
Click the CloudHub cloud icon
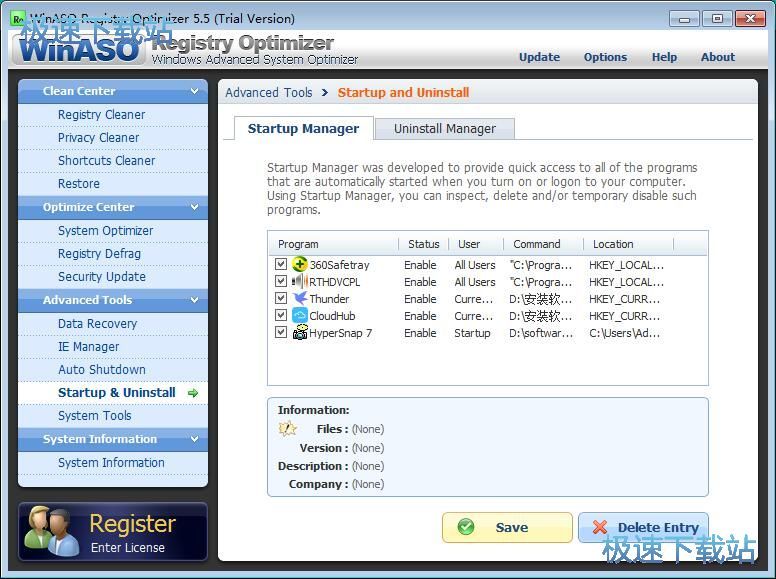(299, 316)
